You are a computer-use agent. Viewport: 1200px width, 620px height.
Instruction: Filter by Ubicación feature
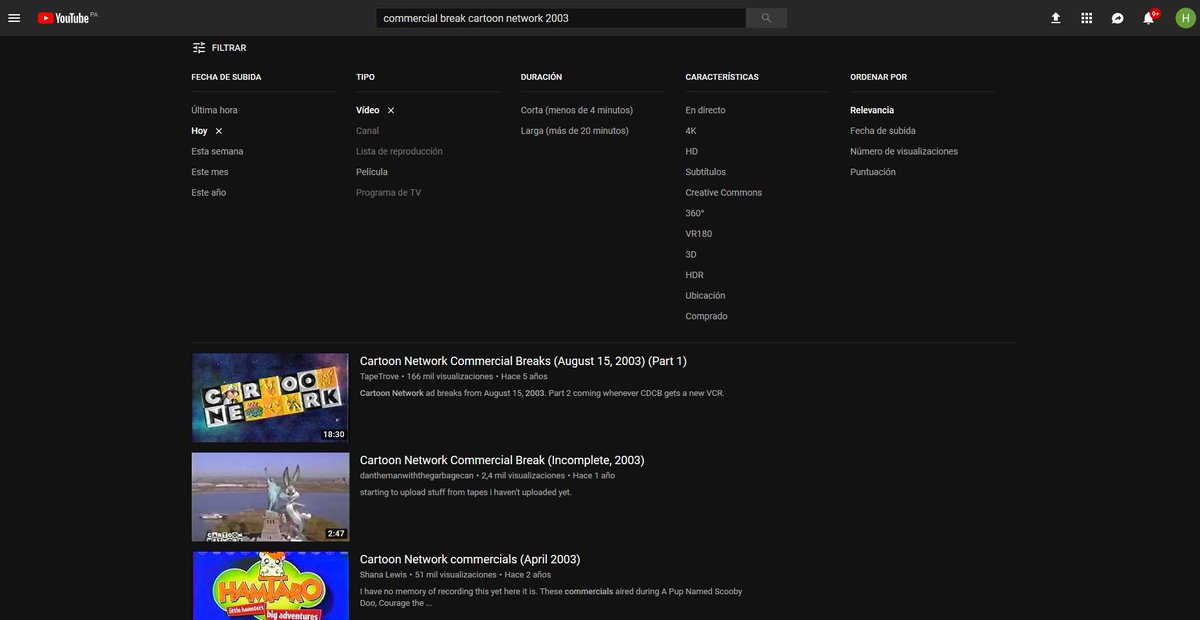tap(705, 295)
